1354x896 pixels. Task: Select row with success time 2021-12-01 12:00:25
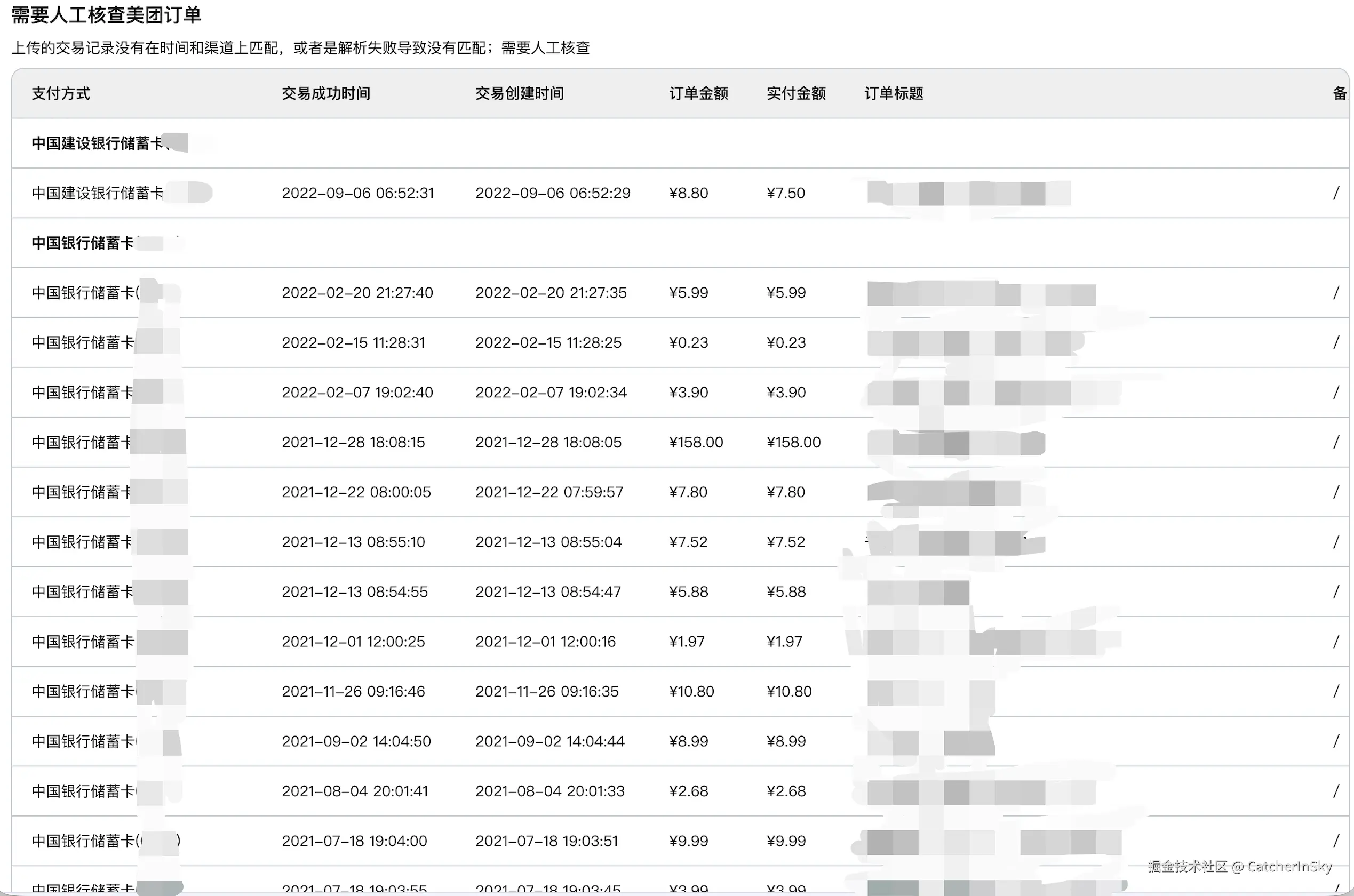[353, 642]
